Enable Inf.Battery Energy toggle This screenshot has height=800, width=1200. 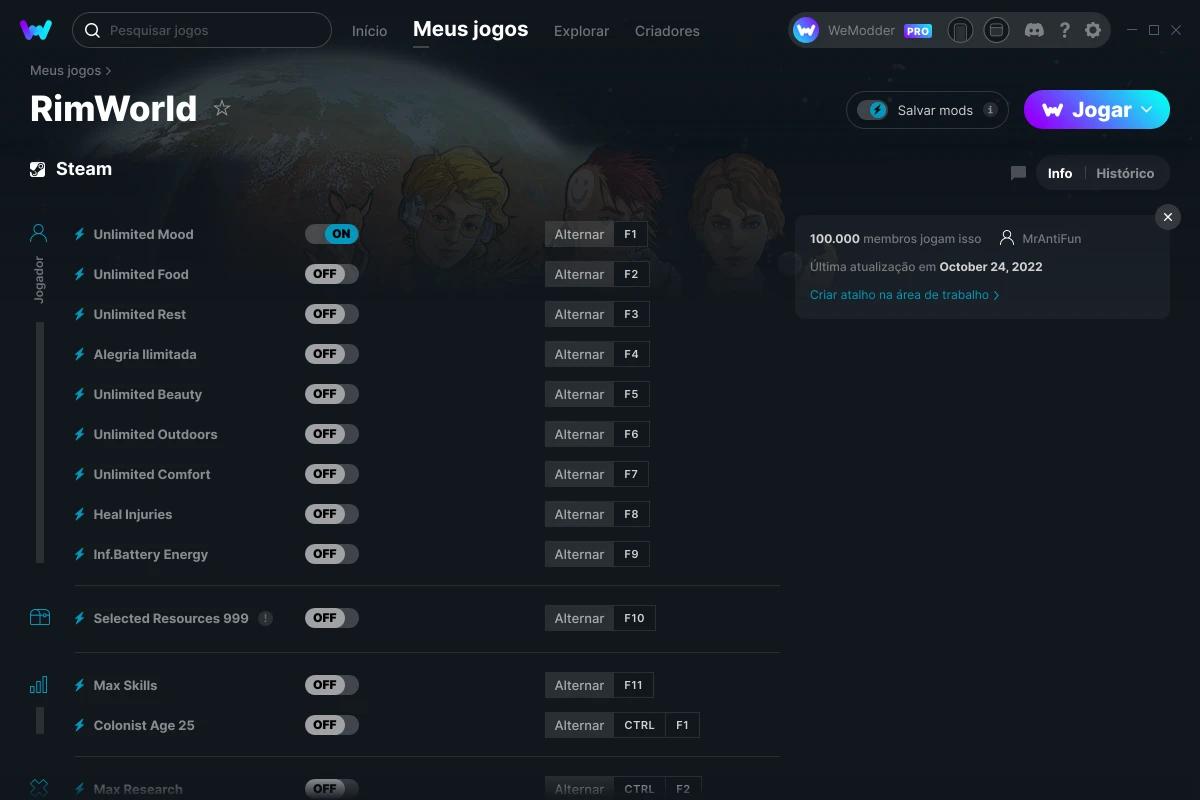(x=332, y=554)
